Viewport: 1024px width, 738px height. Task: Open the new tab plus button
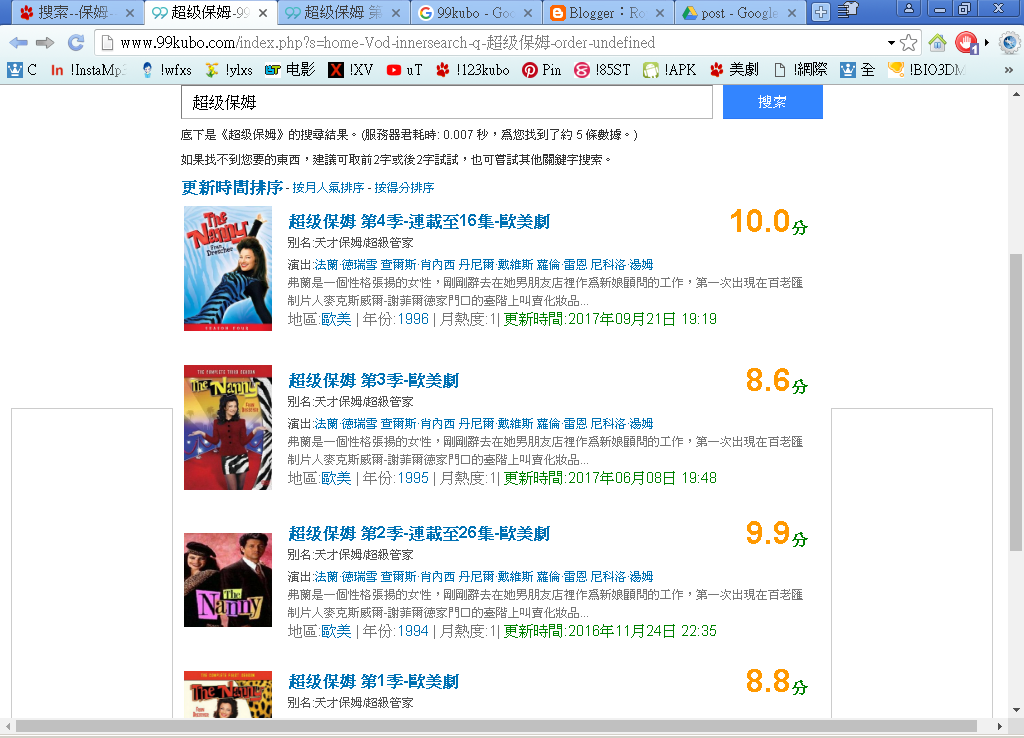[821, 12]
